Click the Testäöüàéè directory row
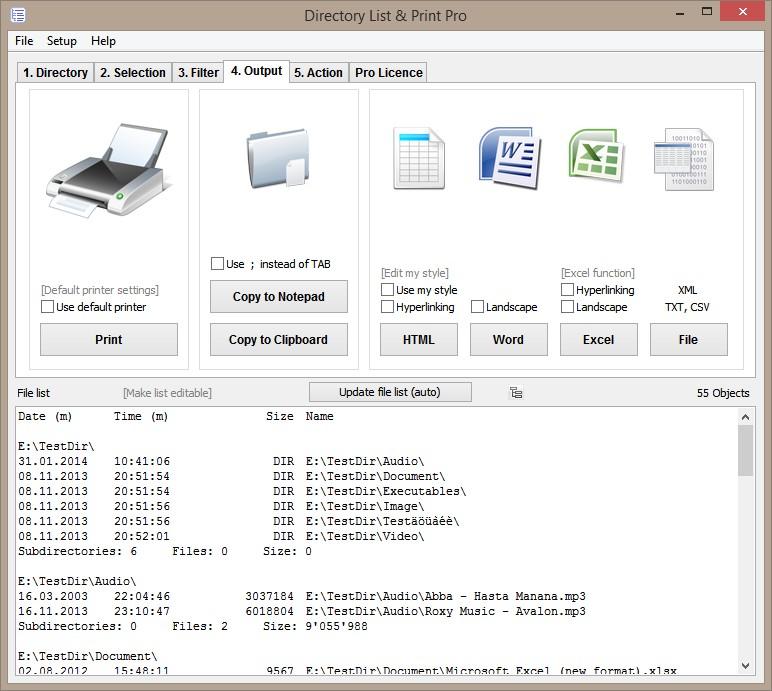This screenshot has width=772, height=691. point(238,521)
